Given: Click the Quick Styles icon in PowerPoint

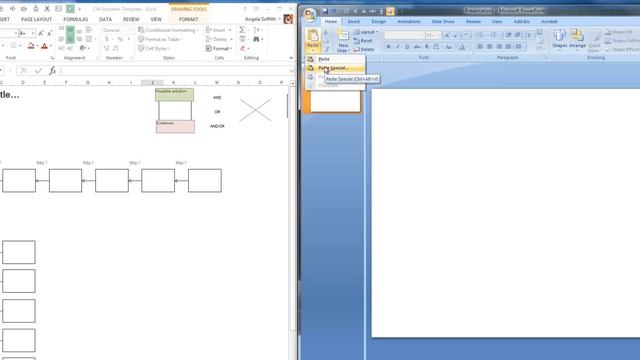Looking at the screenshot, I should [594, 40].
